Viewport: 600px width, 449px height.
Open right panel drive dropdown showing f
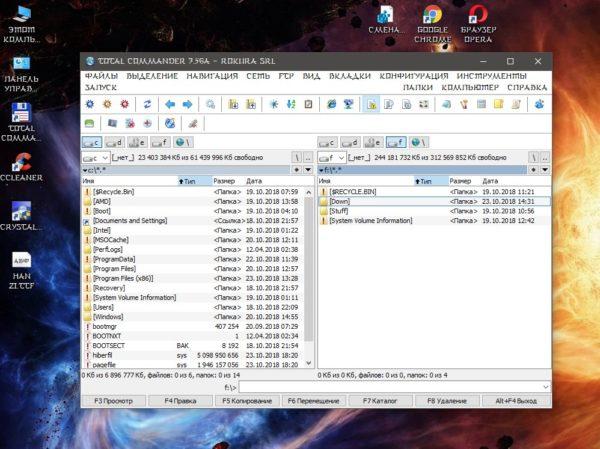(x=332, y=158)
